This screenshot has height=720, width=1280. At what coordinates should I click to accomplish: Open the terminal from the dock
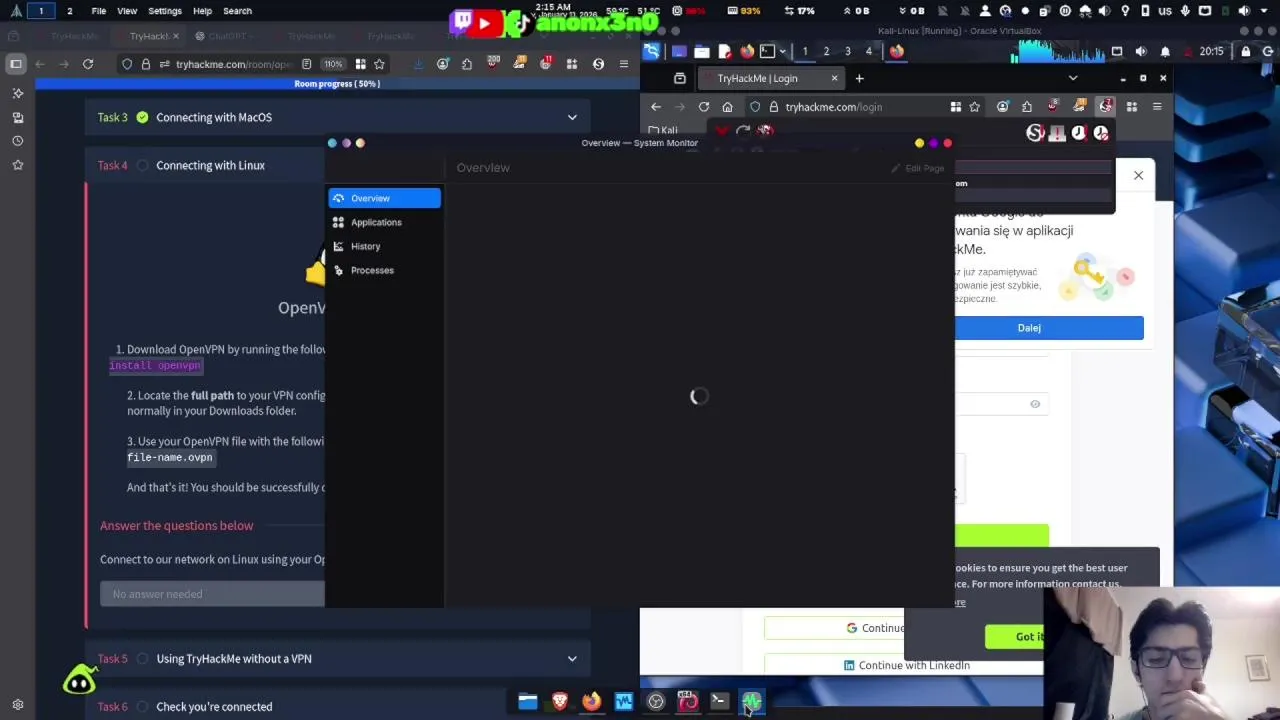[x=719, y=702]
